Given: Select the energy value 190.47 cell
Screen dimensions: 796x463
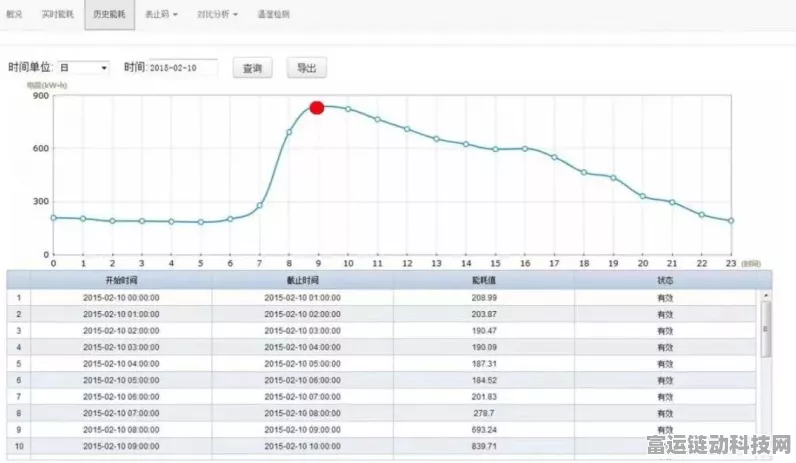Looking at the screenshot, I should coord(484,330).
